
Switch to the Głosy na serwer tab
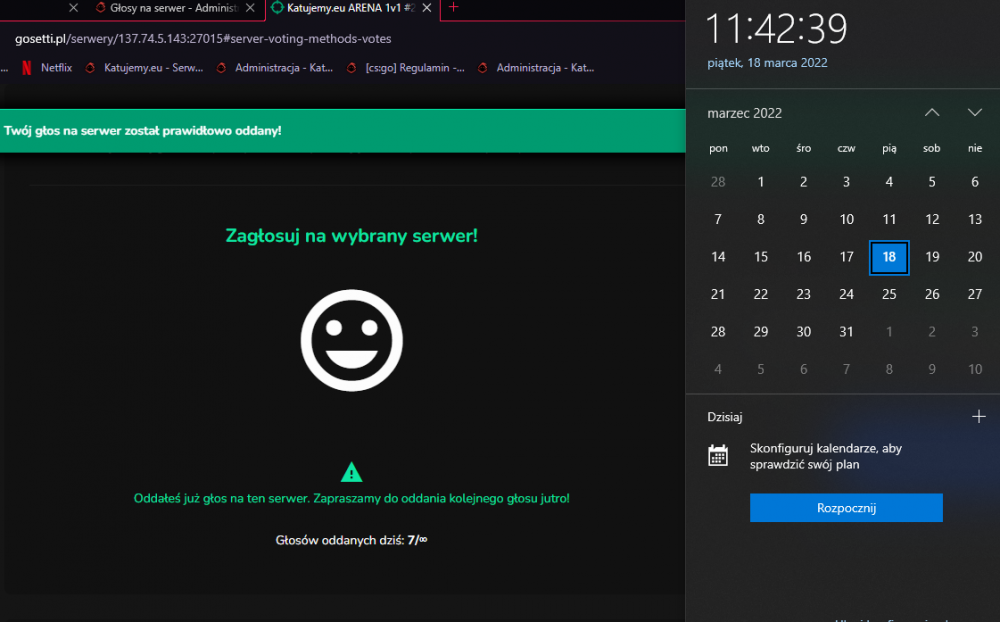167,8
